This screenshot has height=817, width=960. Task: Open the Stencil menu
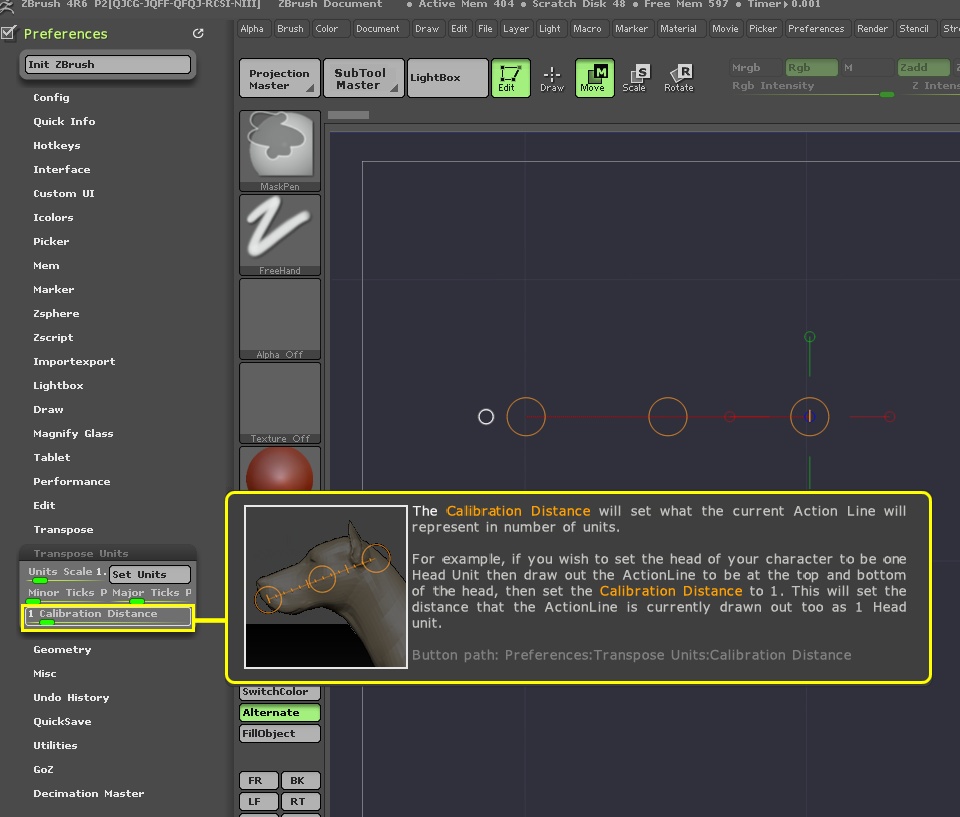914,29
